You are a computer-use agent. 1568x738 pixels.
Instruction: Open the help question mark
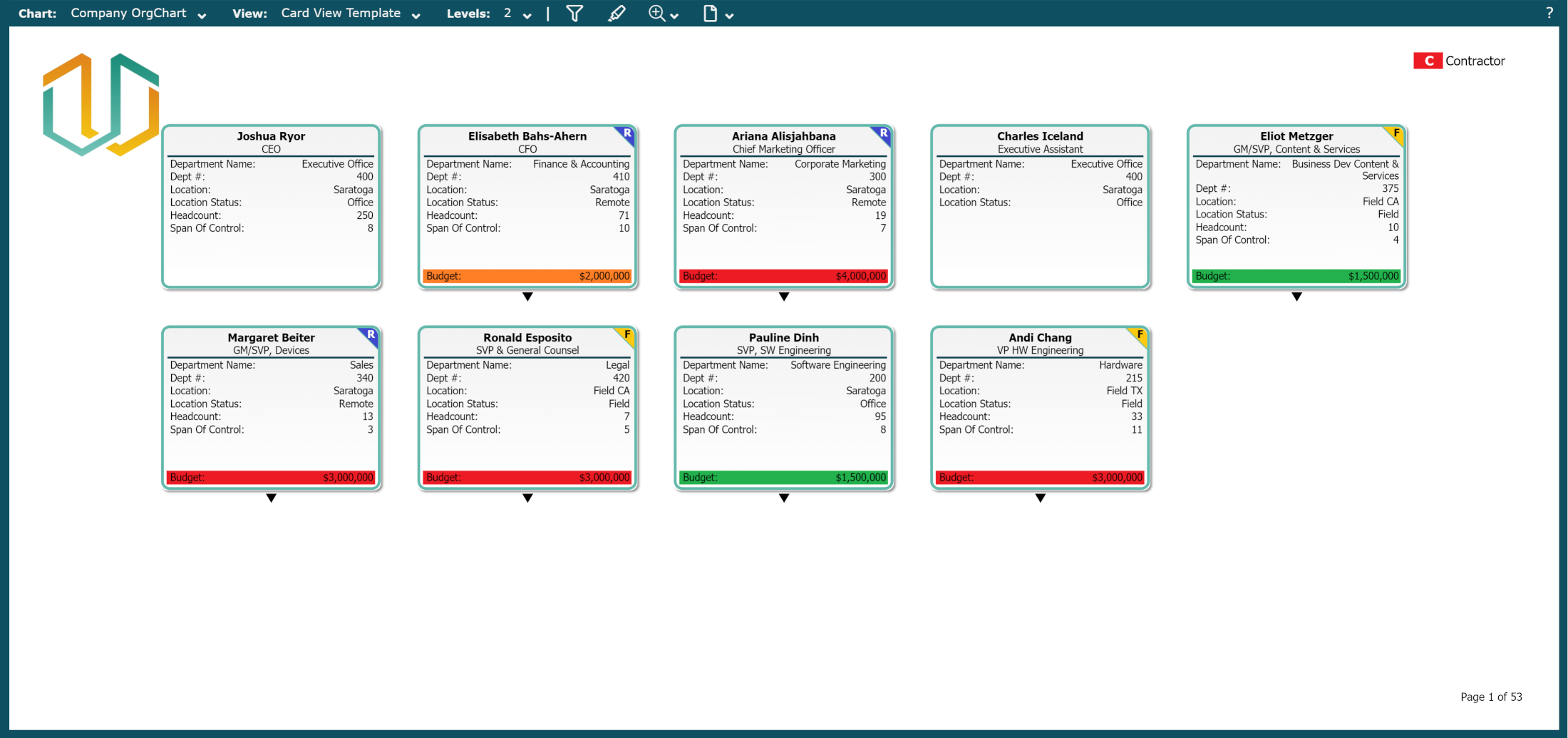(x=1549, y=13)
